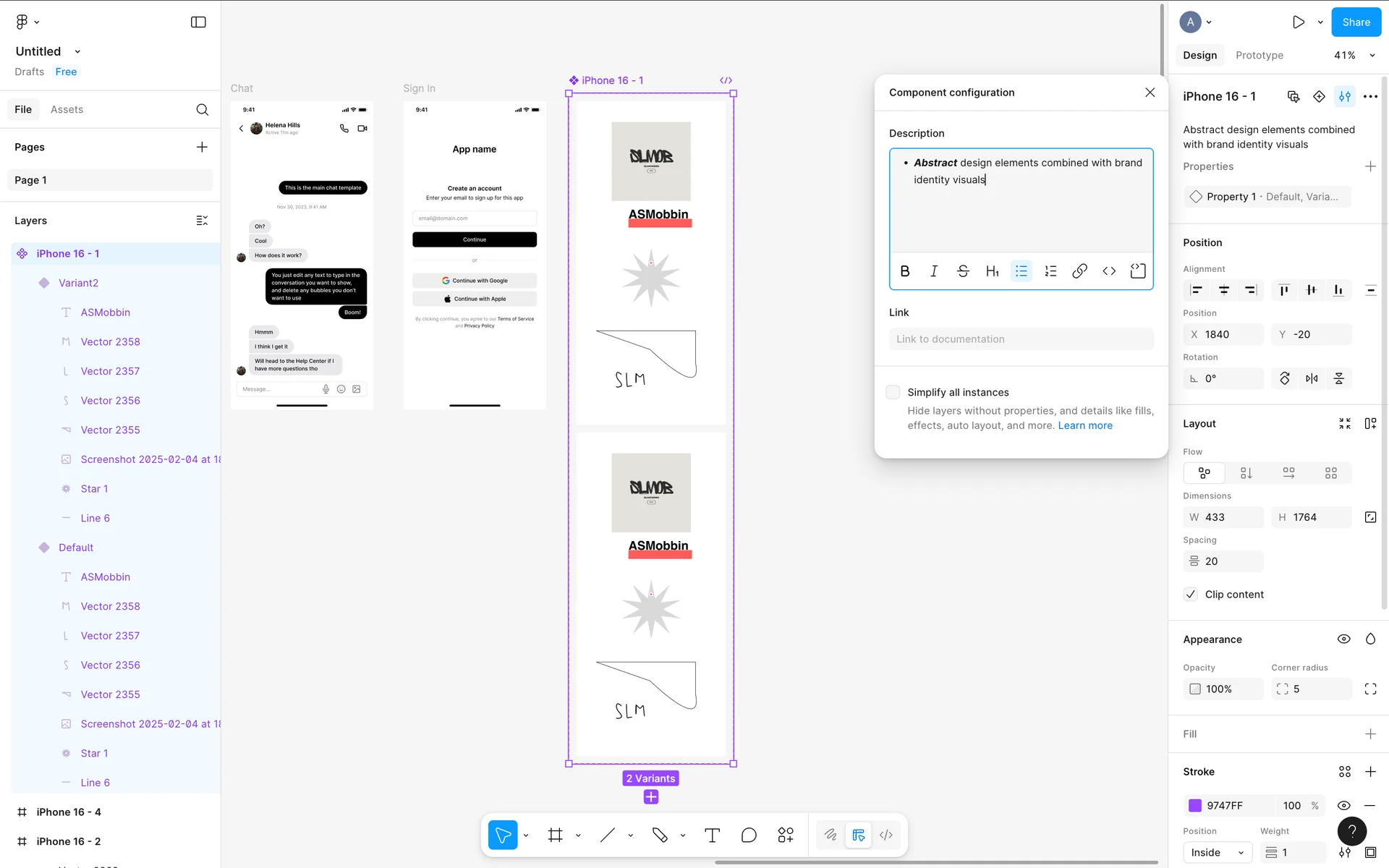This screenshot has height=868, width=1389.
Task: Toggle bold formatting in description editor
Action: [x=904, y=271]
